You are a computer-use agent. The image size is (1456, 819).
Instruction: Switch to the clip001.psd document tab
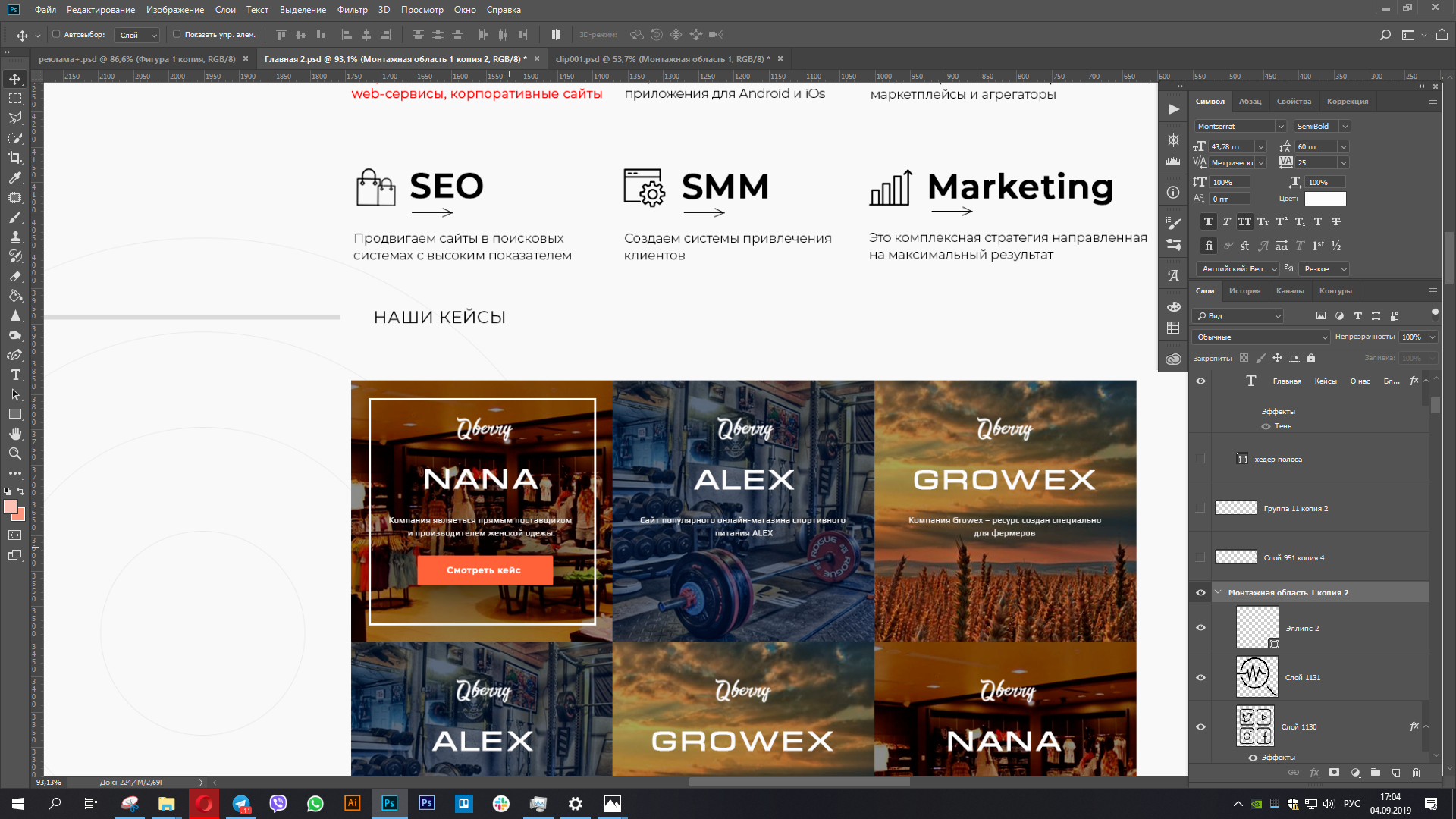coord(662,59)
